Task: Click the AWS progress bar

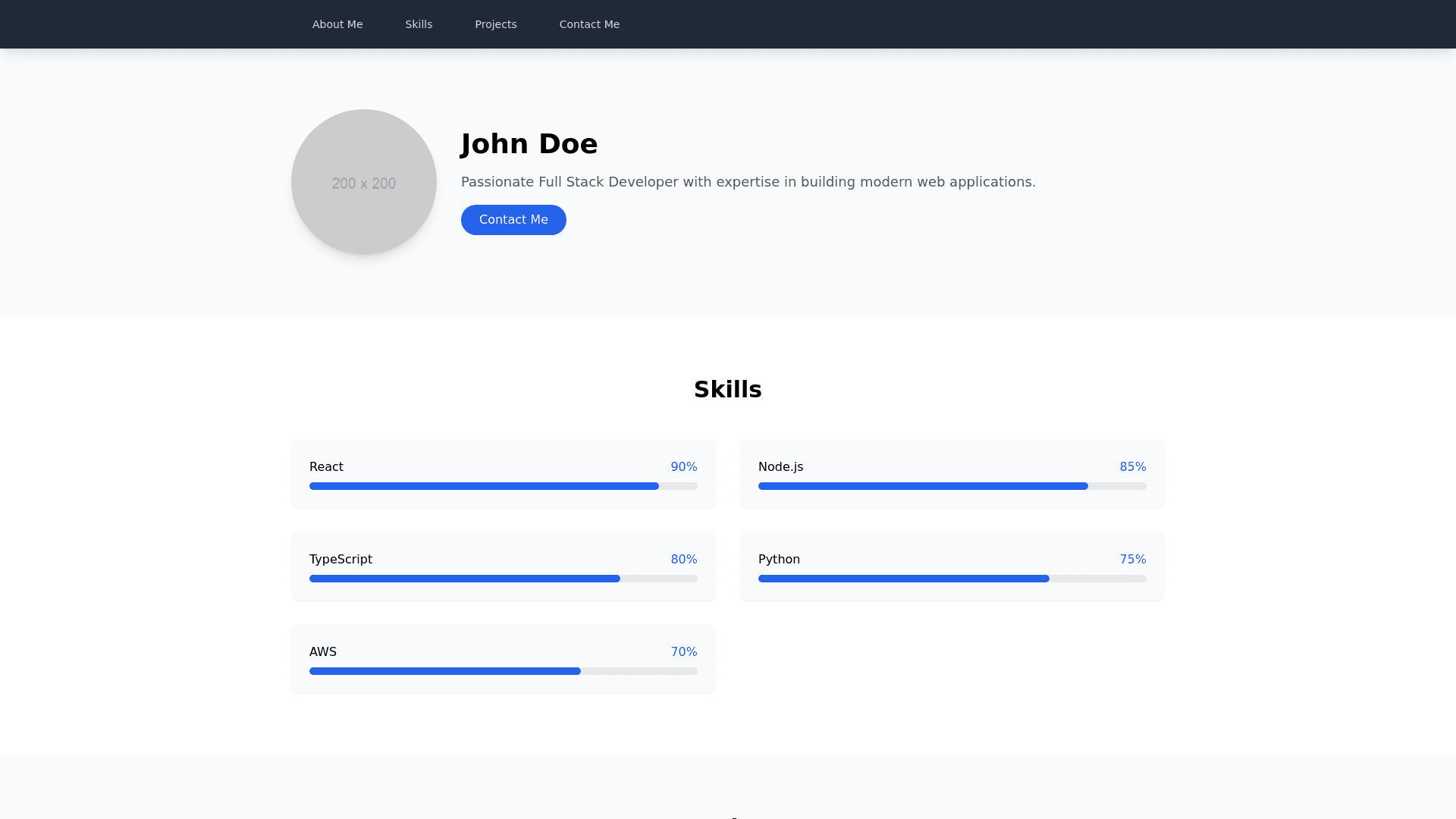Action: (x=503, y=671)
